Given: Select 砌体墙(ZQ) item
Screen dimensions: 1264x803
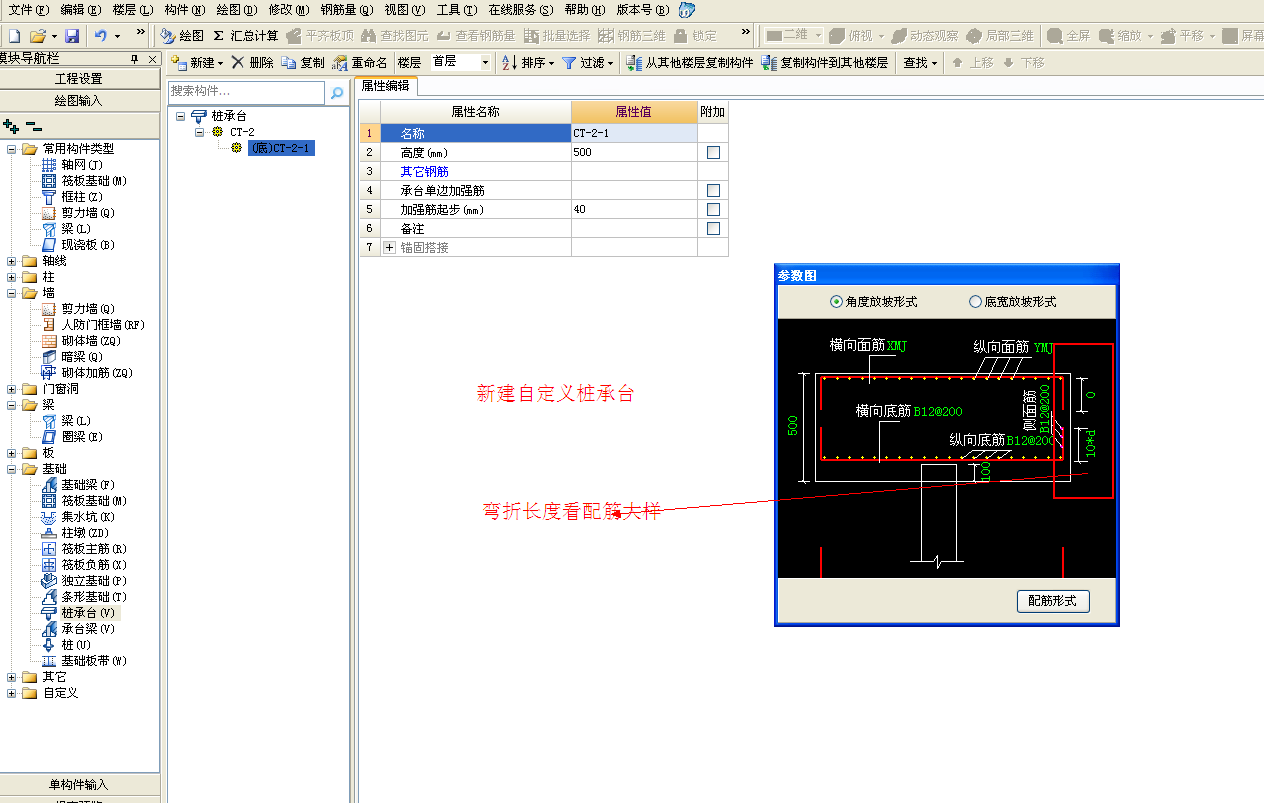Looking at the screenshot, I should click(82, 341).
